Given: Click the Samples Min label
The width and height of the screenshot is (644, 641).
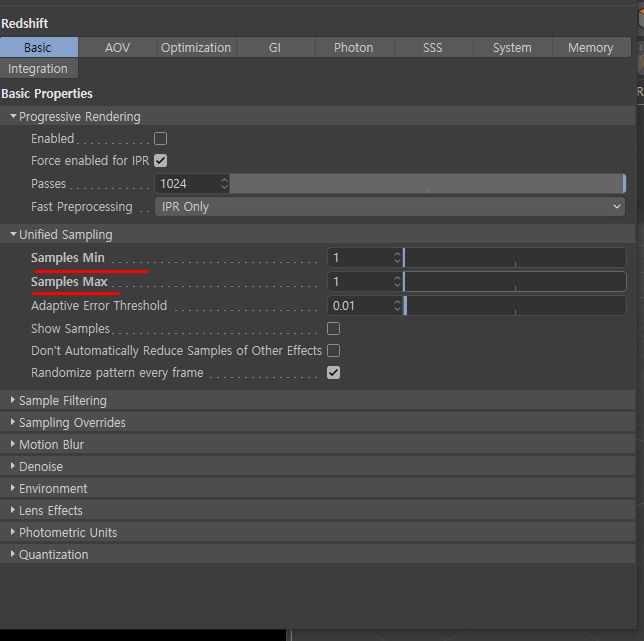Looking at the screenshot, I should coord(68,258).
